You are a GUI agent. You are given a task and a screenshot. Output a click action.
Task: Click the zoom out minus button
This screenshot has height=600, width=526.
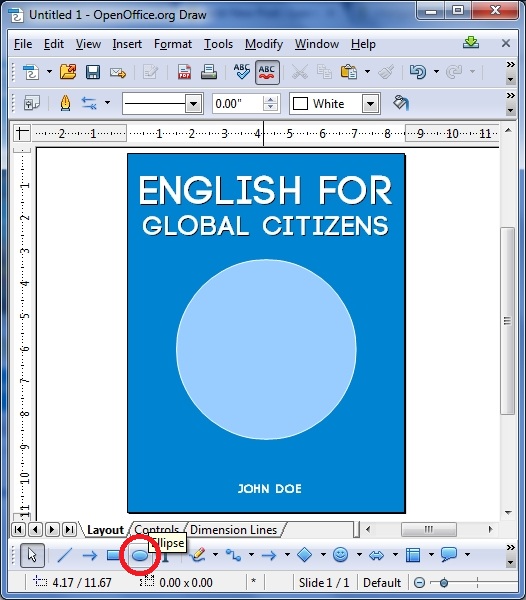click(419, 583)
